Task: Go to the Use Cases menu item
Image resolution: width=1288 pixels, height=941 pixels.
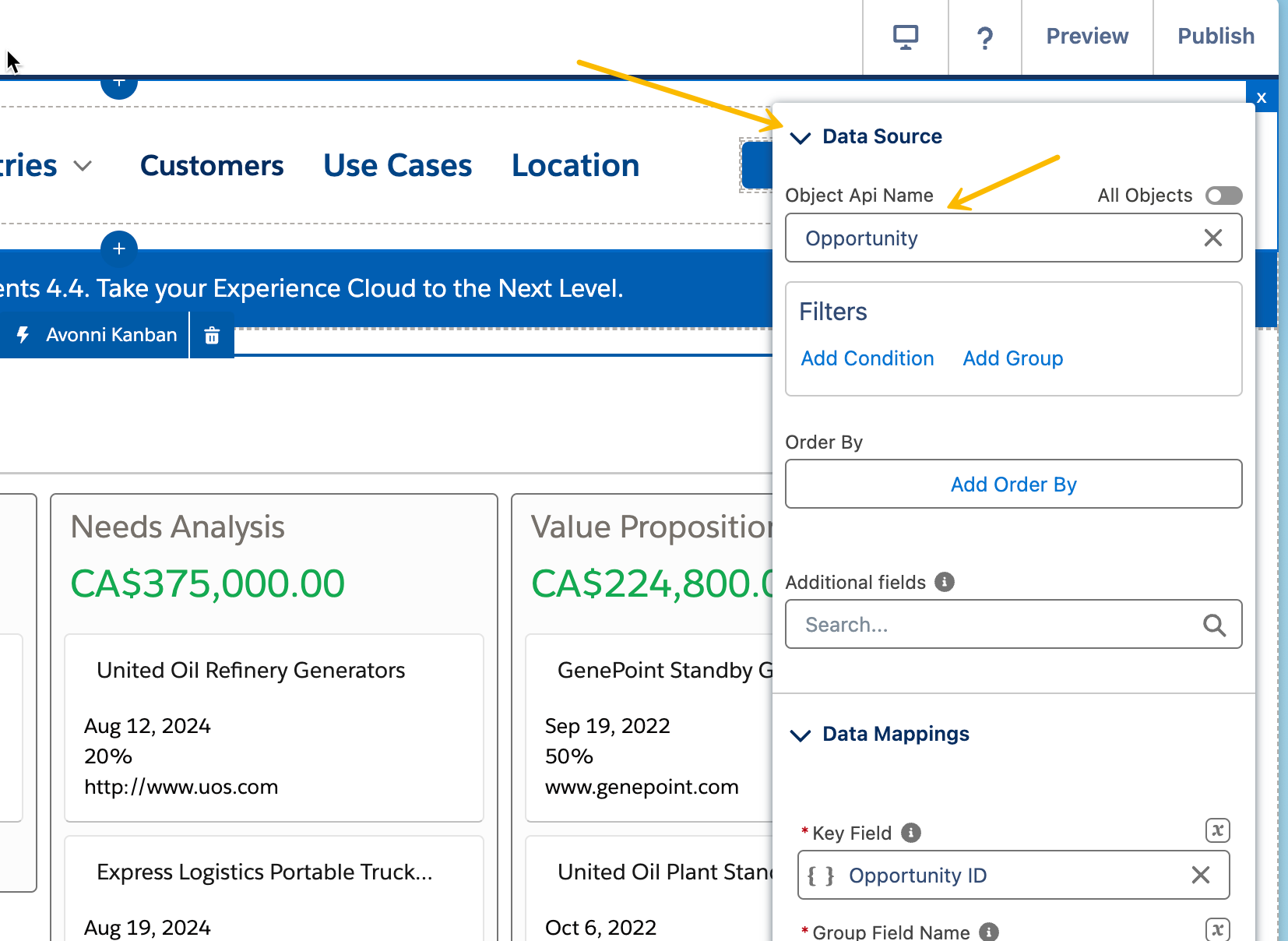Action: click(397, 166)
